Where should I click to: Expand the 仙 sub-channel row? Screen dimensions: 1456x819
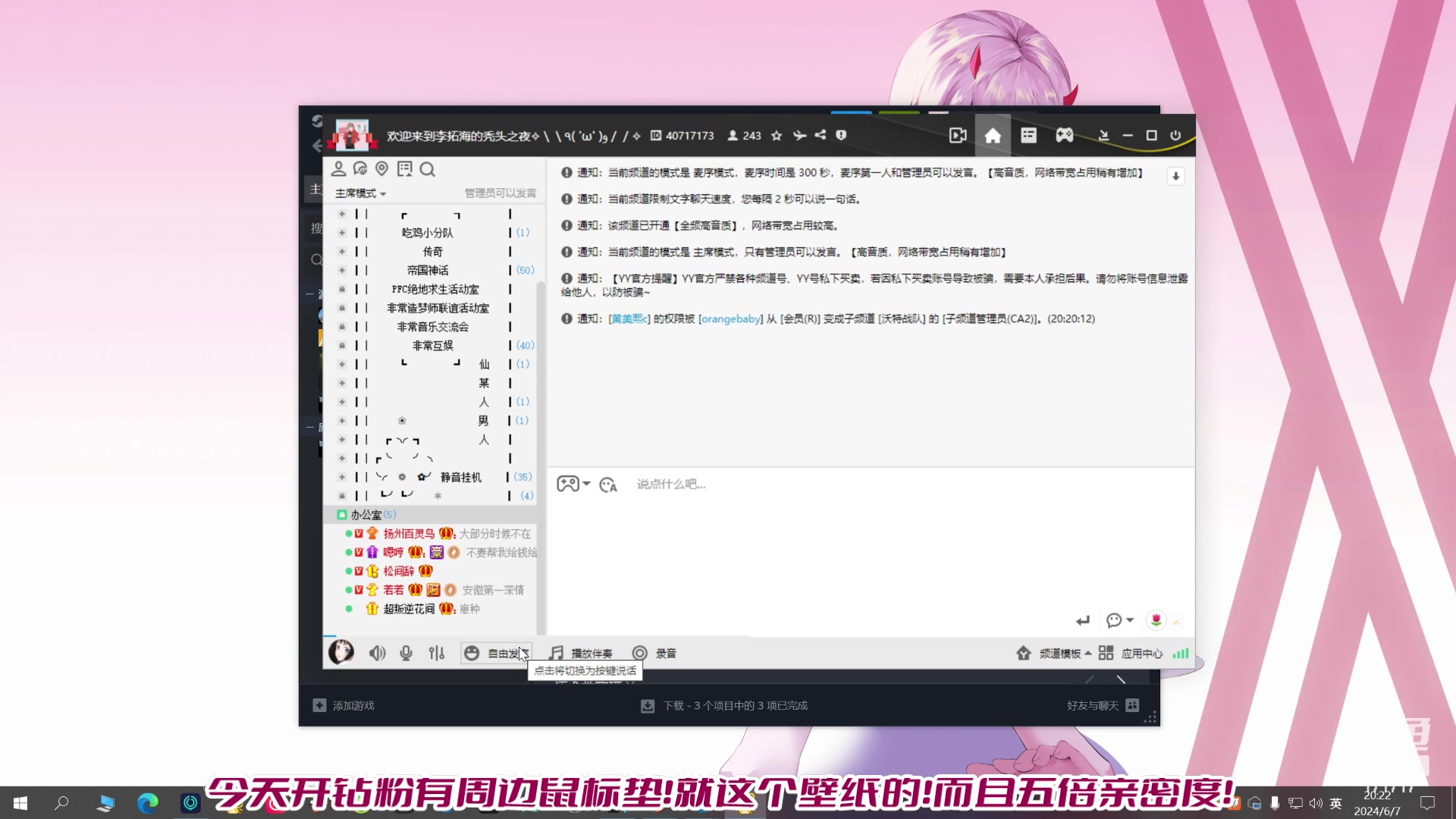click(342, 364)
